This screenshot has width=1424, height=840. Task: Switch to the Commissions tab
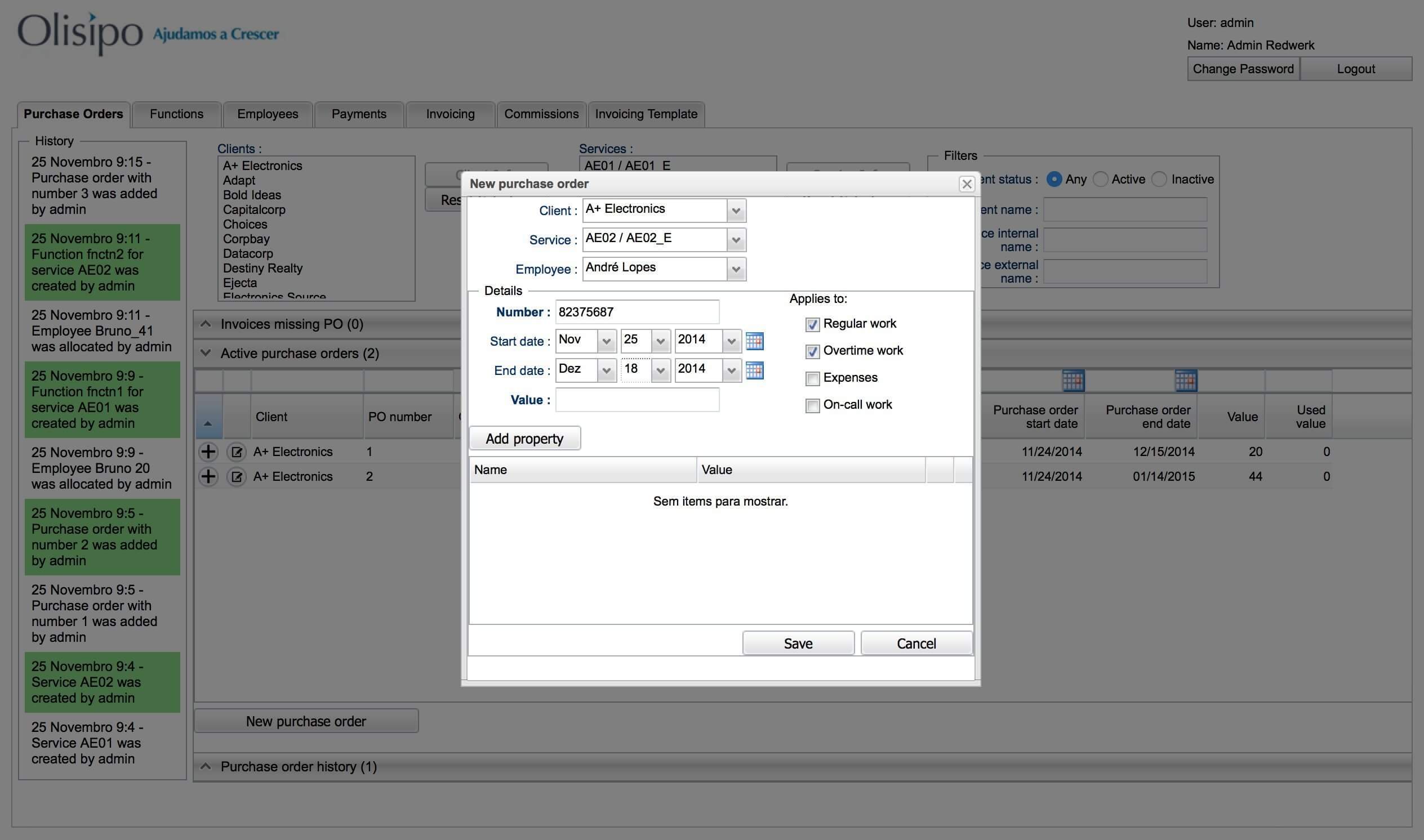(x=541, y=114)
